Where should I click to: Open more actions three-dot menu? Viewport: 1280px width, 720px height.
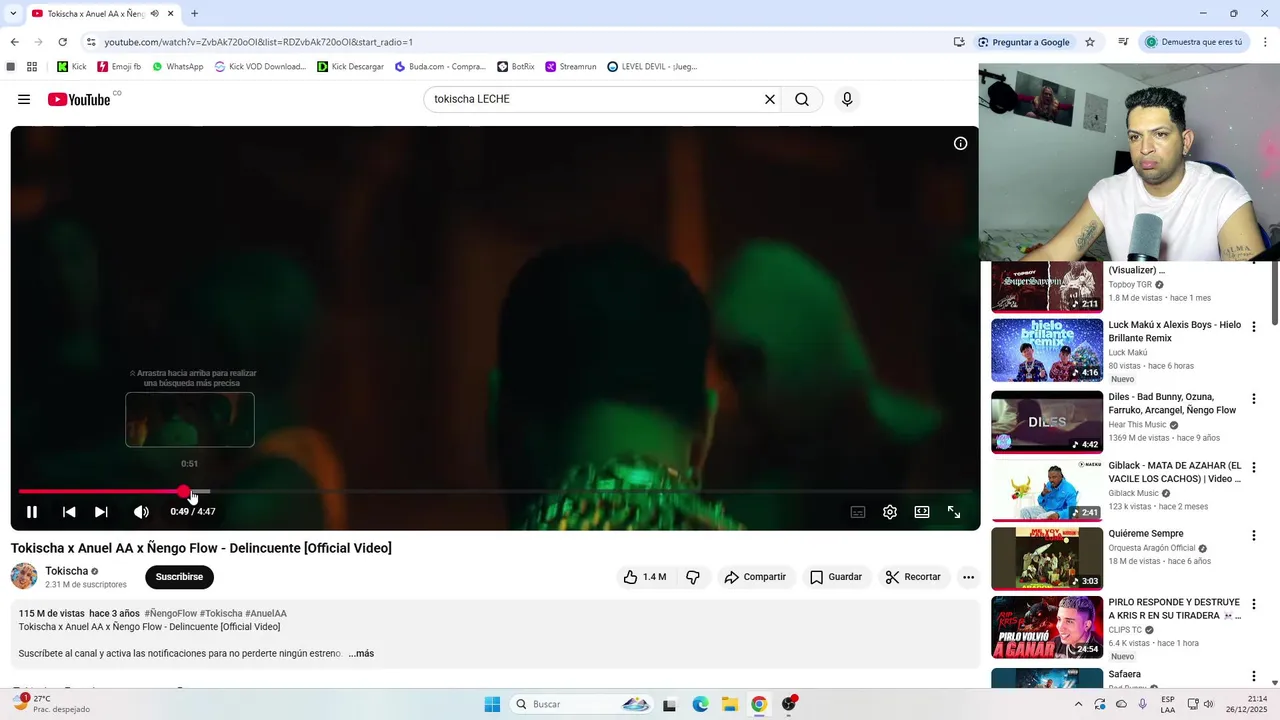pyautogui.click(x=968, y=577)
